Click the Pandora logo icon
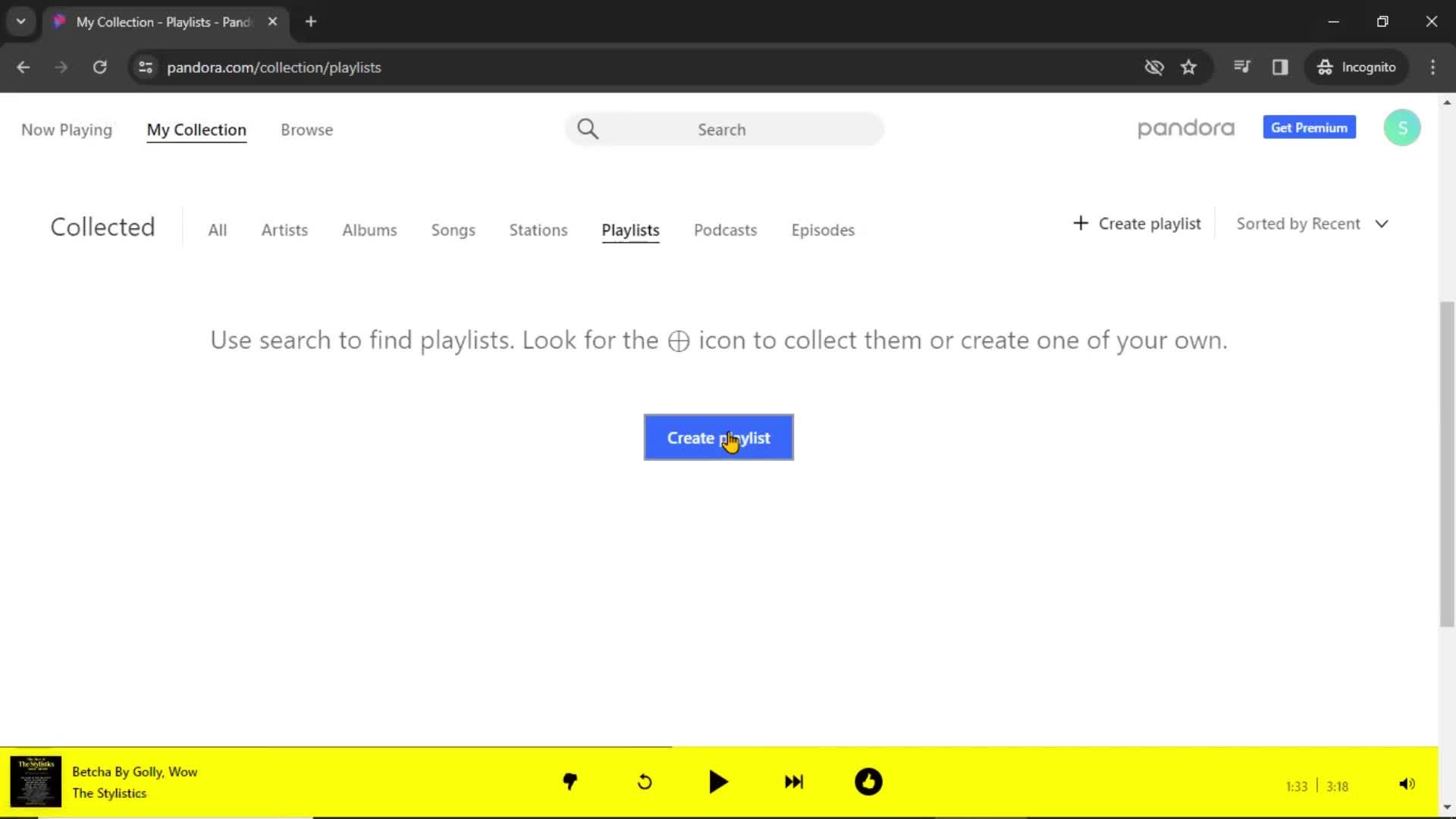The image size is (1456, 819). click(1186, 128)
